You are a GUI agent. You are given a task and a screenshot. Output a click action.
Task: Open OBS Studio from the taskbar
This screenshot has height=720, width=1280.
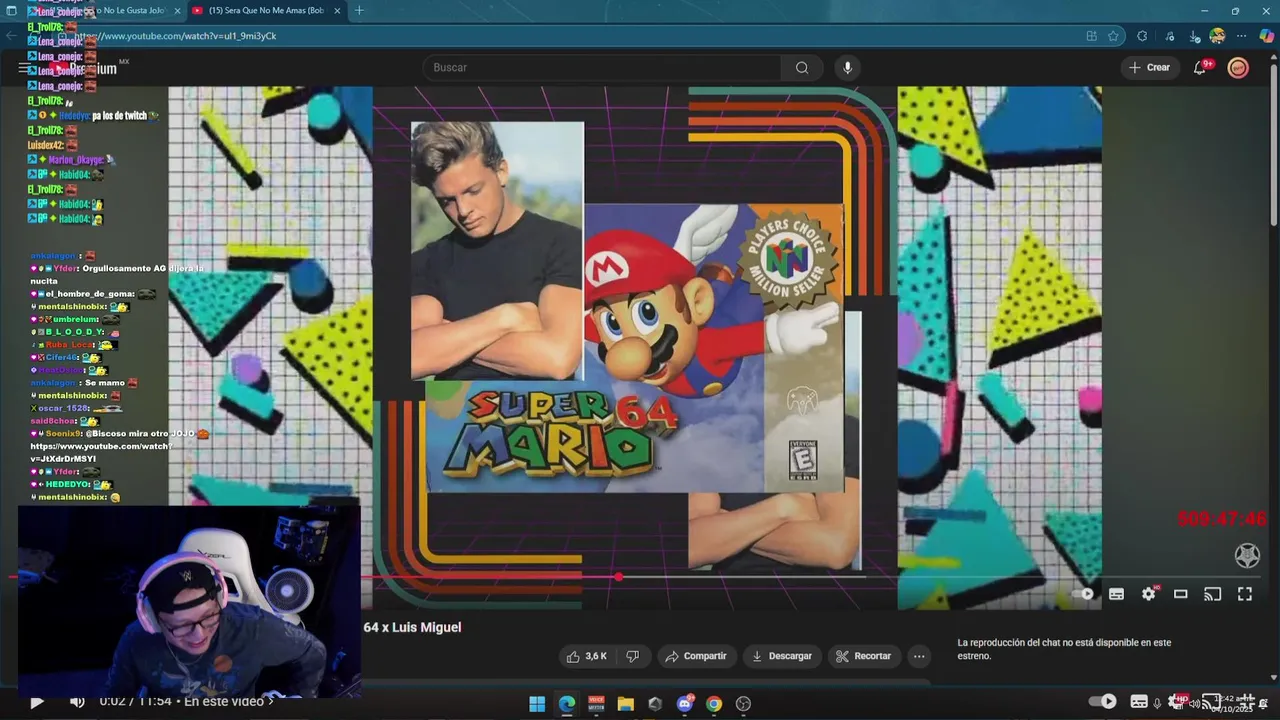(743, 704)
